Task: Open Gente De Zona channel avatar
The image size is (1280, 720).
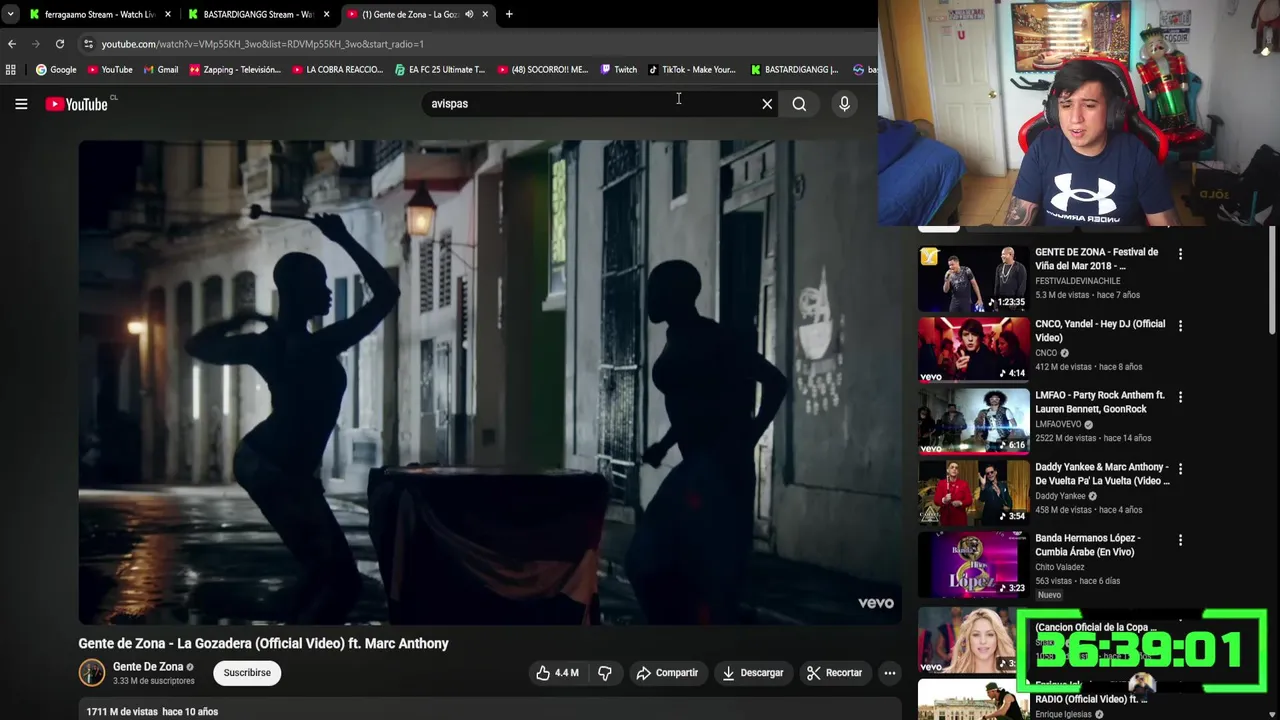Action: click(x=92, y=673)
